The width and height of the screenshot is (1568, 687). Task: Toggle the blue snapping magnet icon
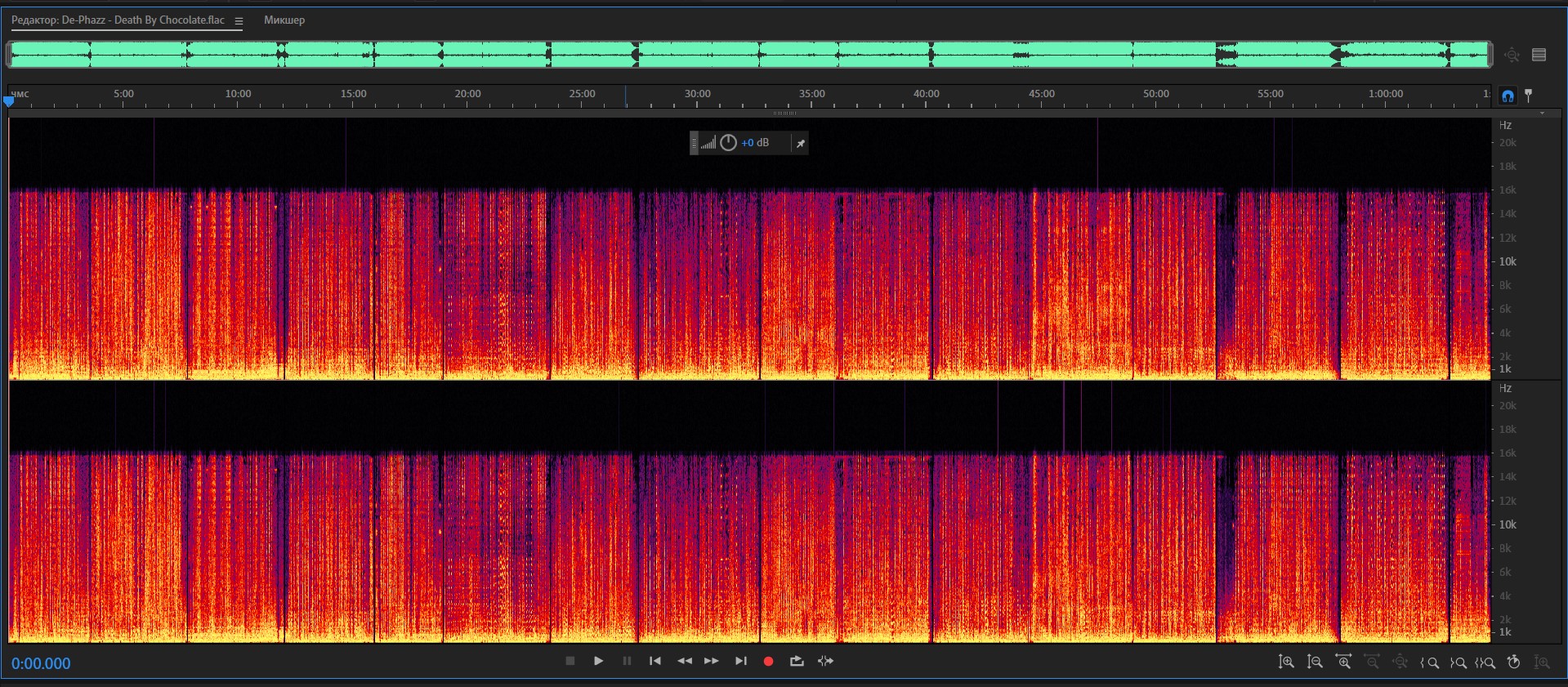point(1508,96)
